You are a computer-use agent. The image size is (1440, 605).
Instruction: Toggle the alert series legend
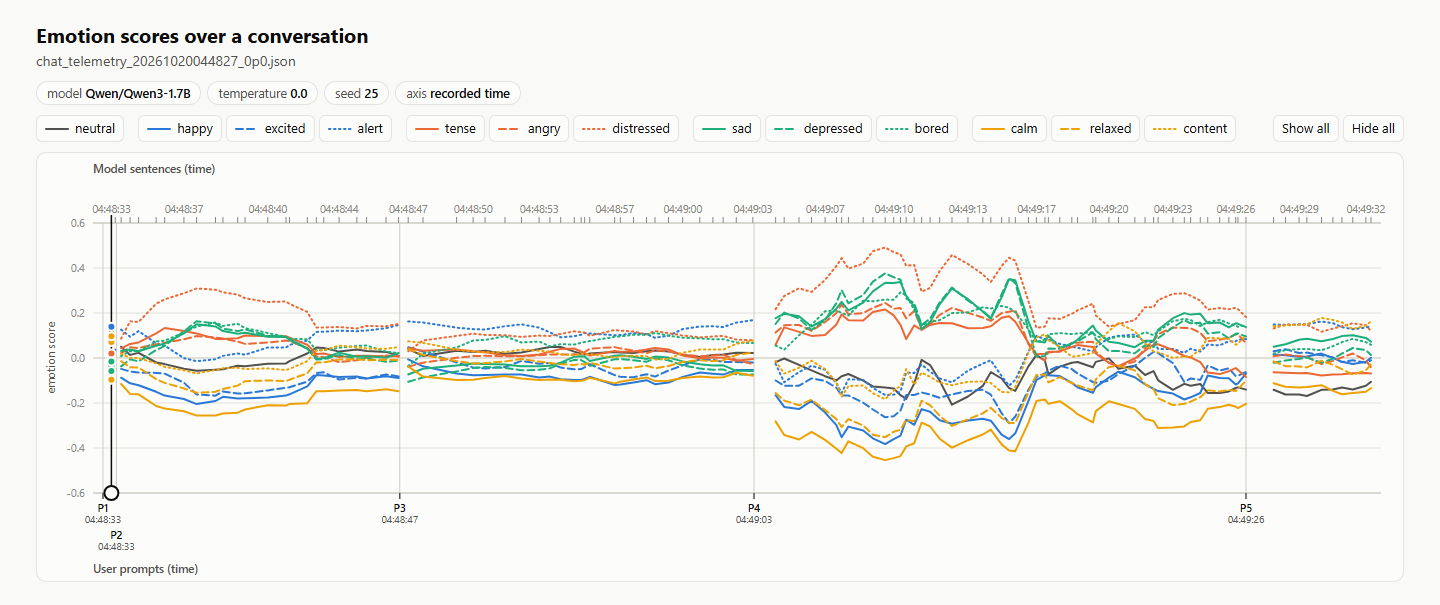[x=356, y=128]
